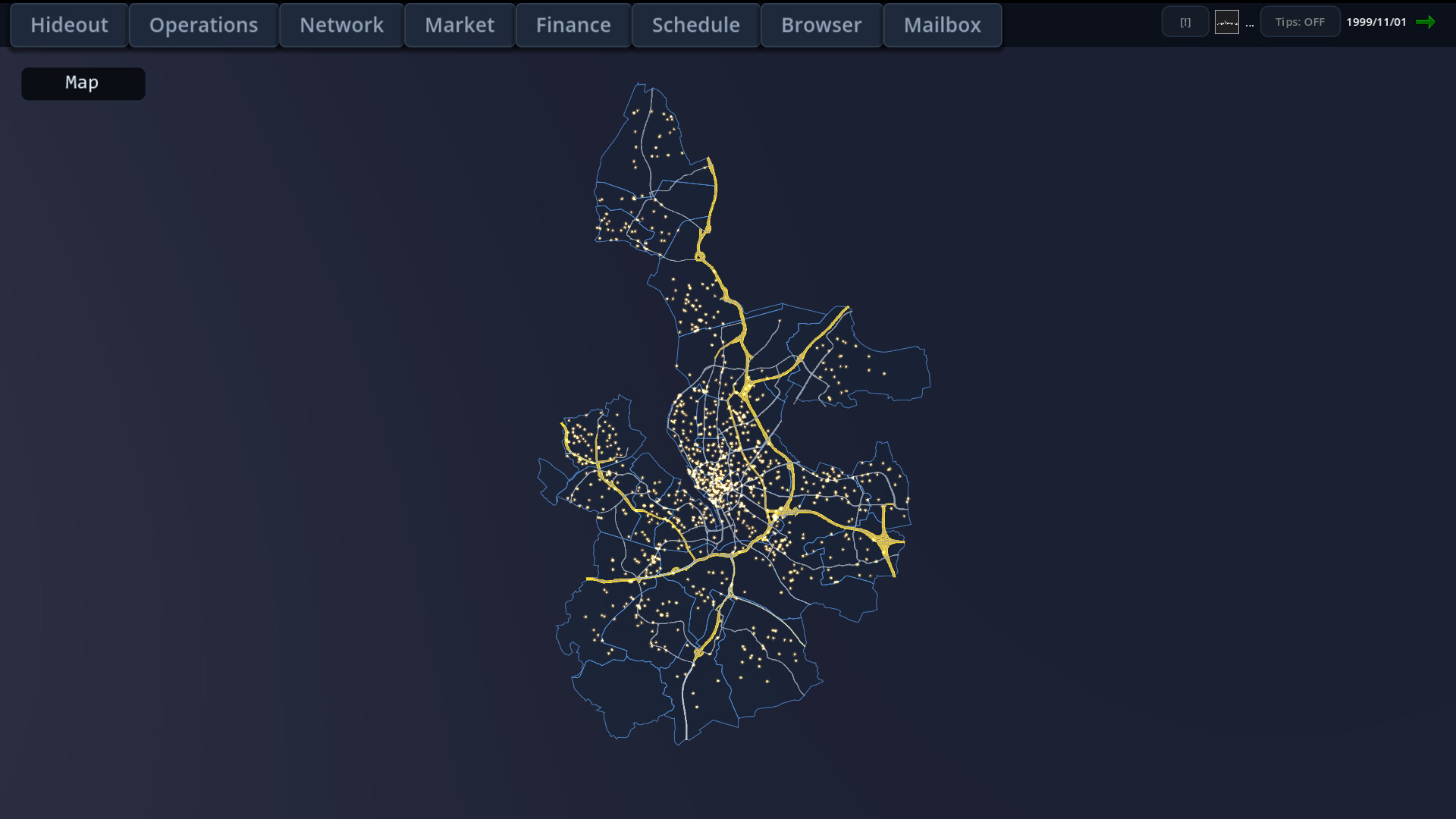This screenshot has width=1456, height=819.
Task: View the Schedule tab
Action: coord(695,25)
